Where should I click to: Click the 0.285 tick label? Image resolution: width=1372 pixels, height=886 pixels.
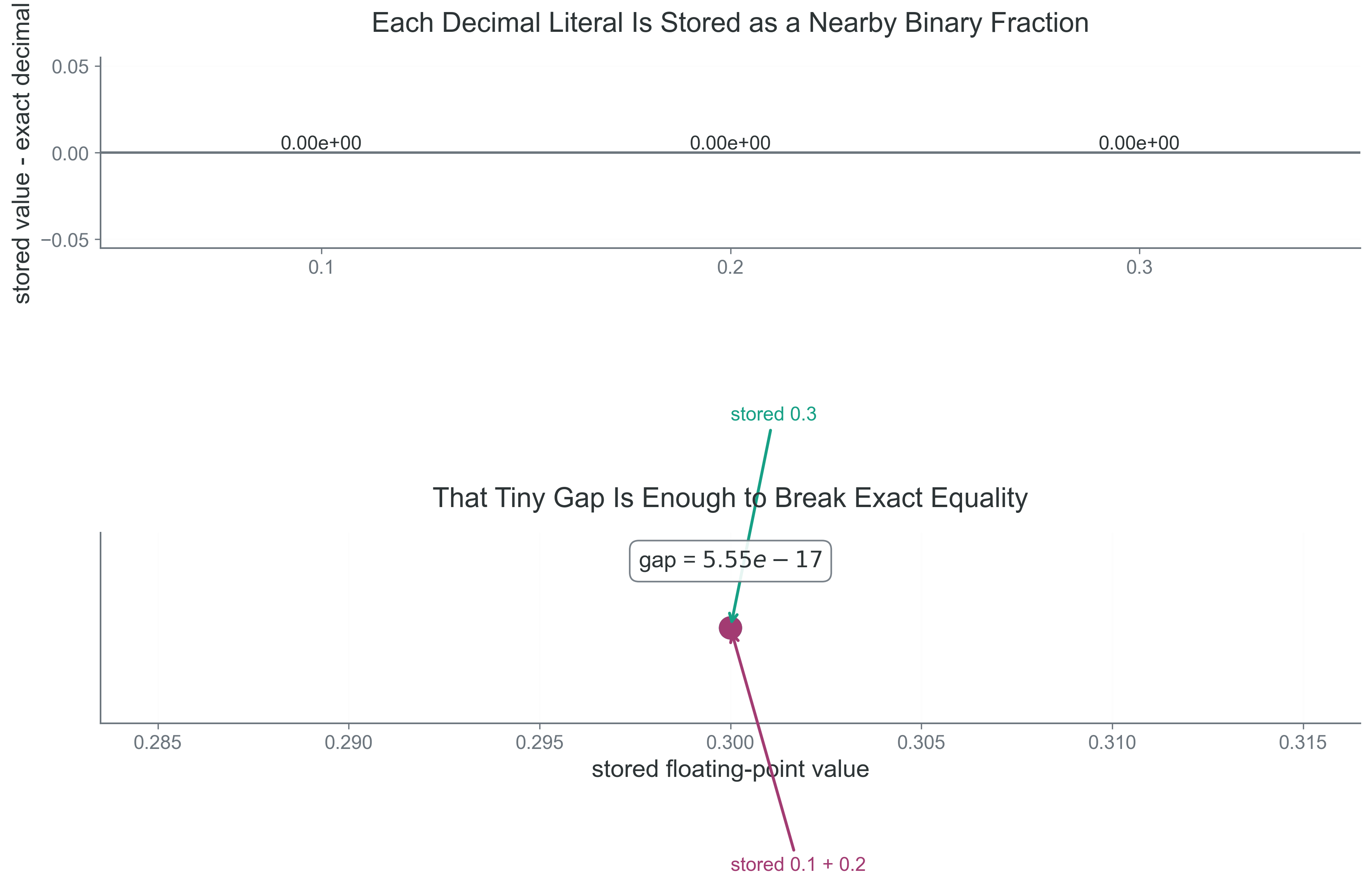158,743
